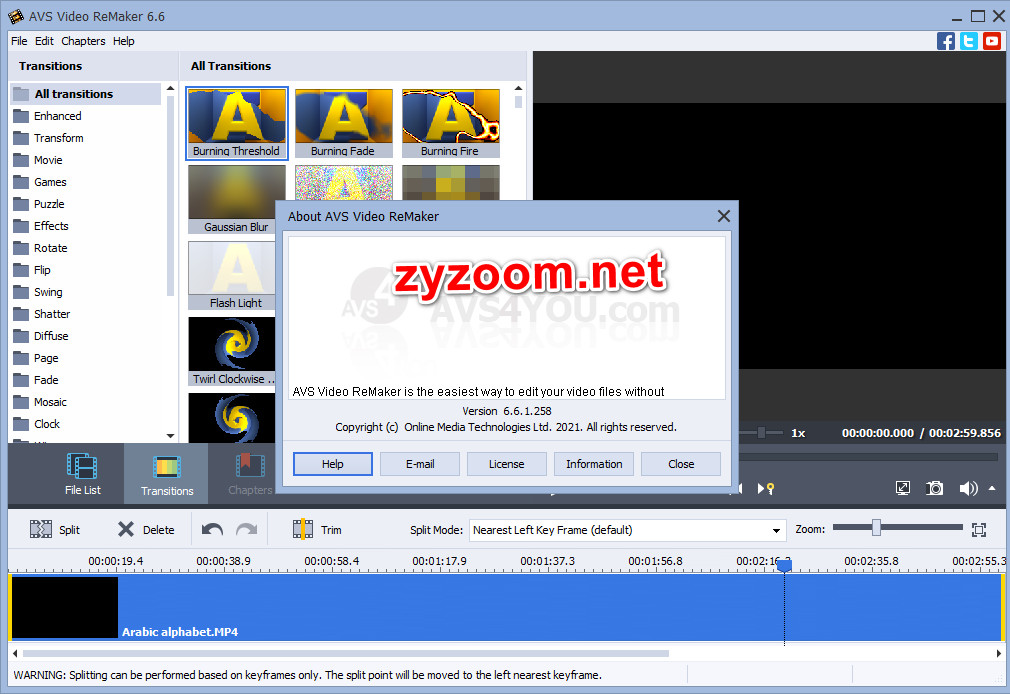
Task: Select the Burning Fire transition
Action: point(450,123)
